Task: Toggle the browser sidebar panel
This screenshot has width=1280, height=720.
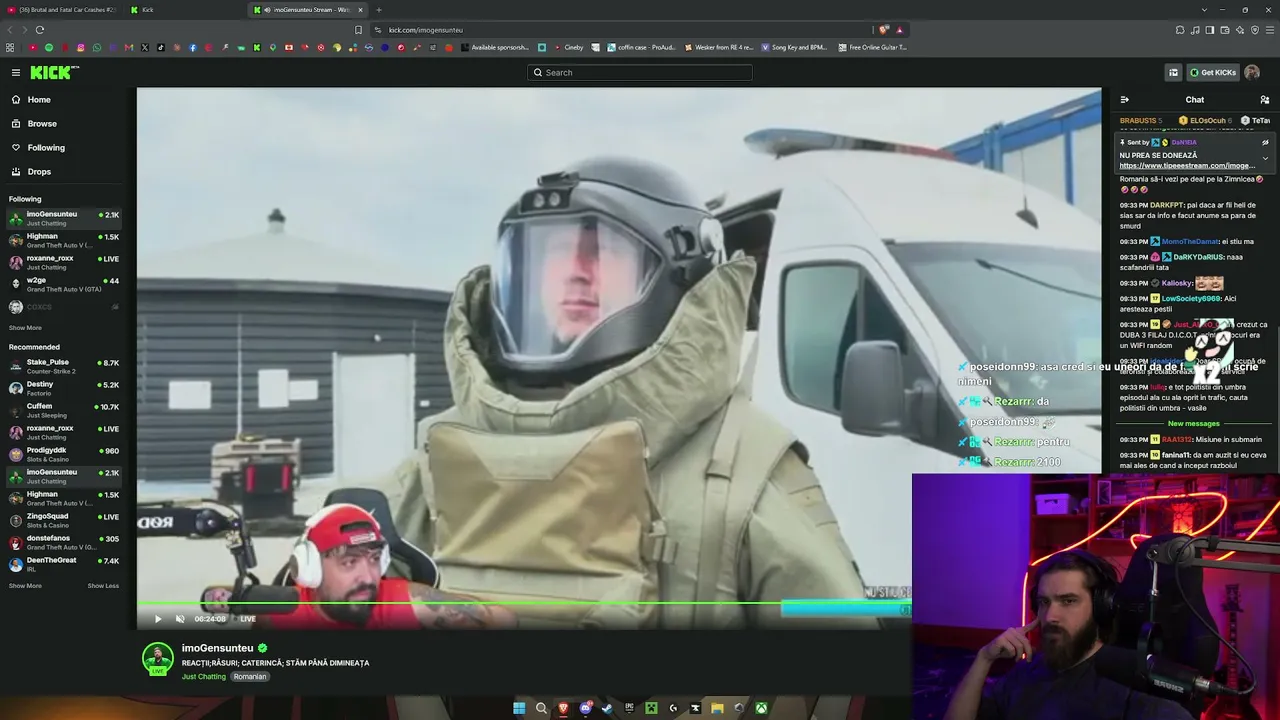Action: tap(1210, 30)
